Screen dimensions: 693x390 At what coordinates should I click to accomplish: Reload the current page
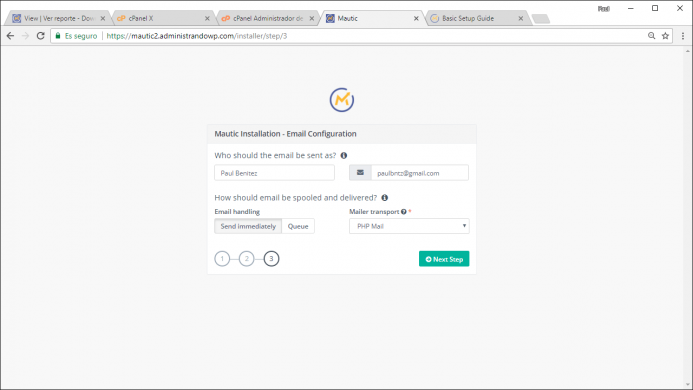coord(40,36)
